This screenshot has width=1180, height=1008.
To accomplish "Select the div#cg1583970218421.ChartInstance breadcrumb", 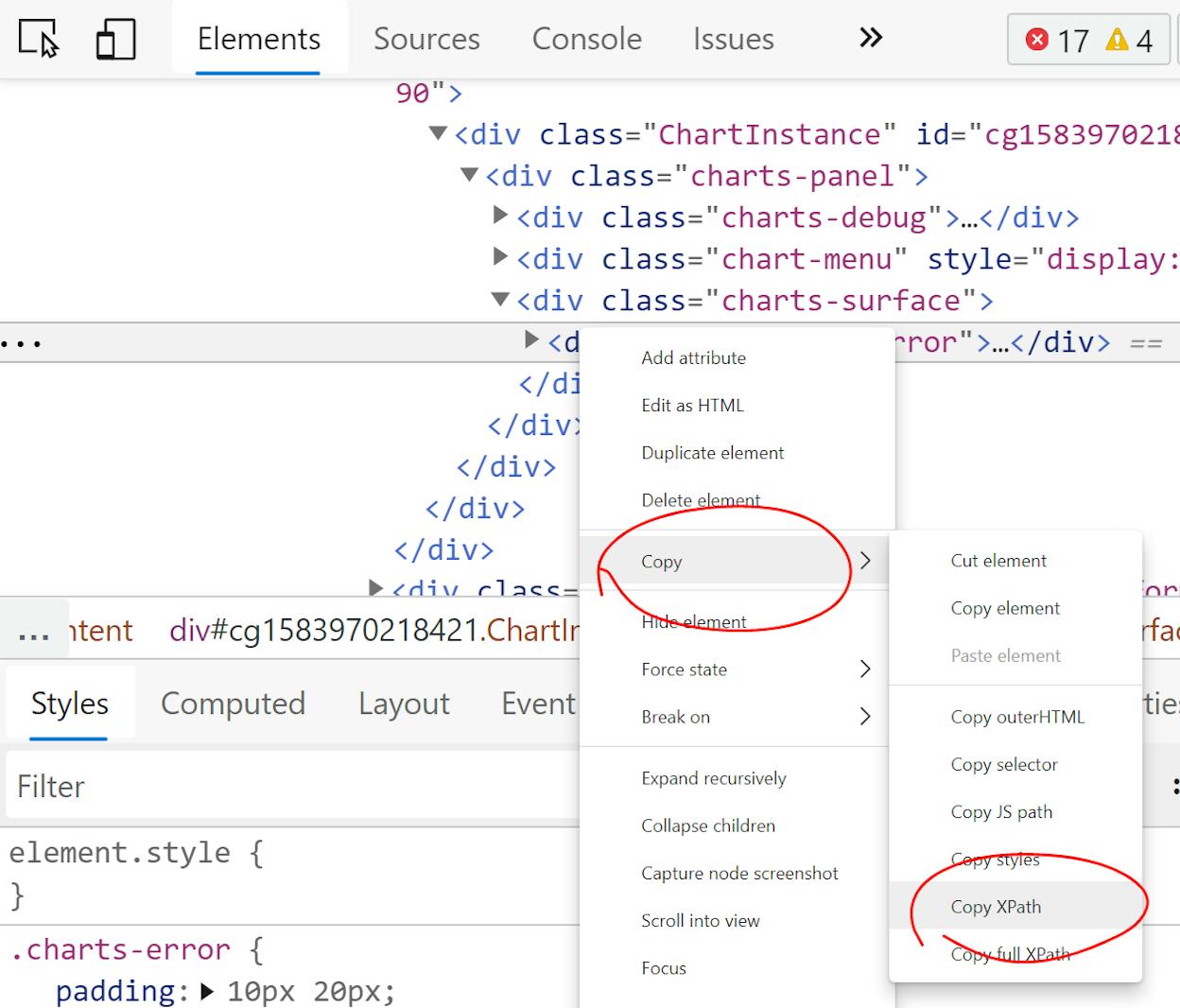I will (374, 630).
